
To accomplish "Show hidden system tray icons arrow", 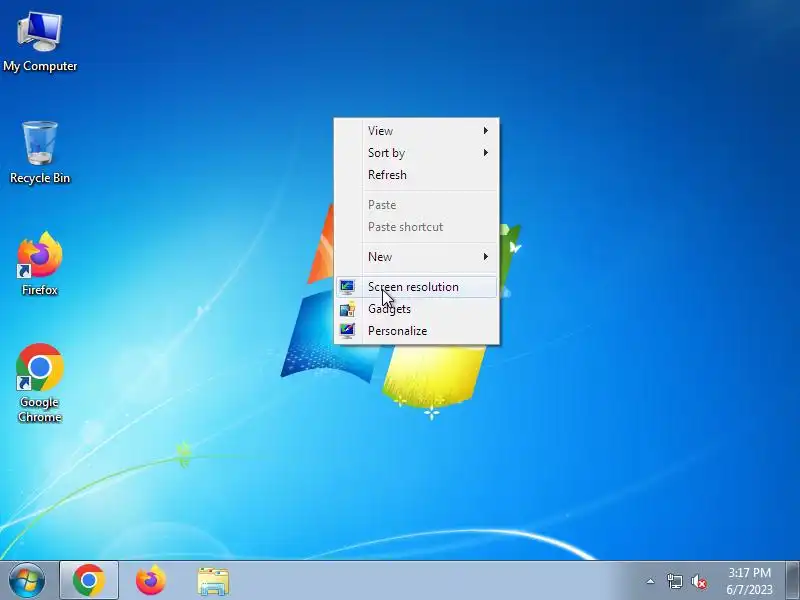I will click(x=651, y=581).
